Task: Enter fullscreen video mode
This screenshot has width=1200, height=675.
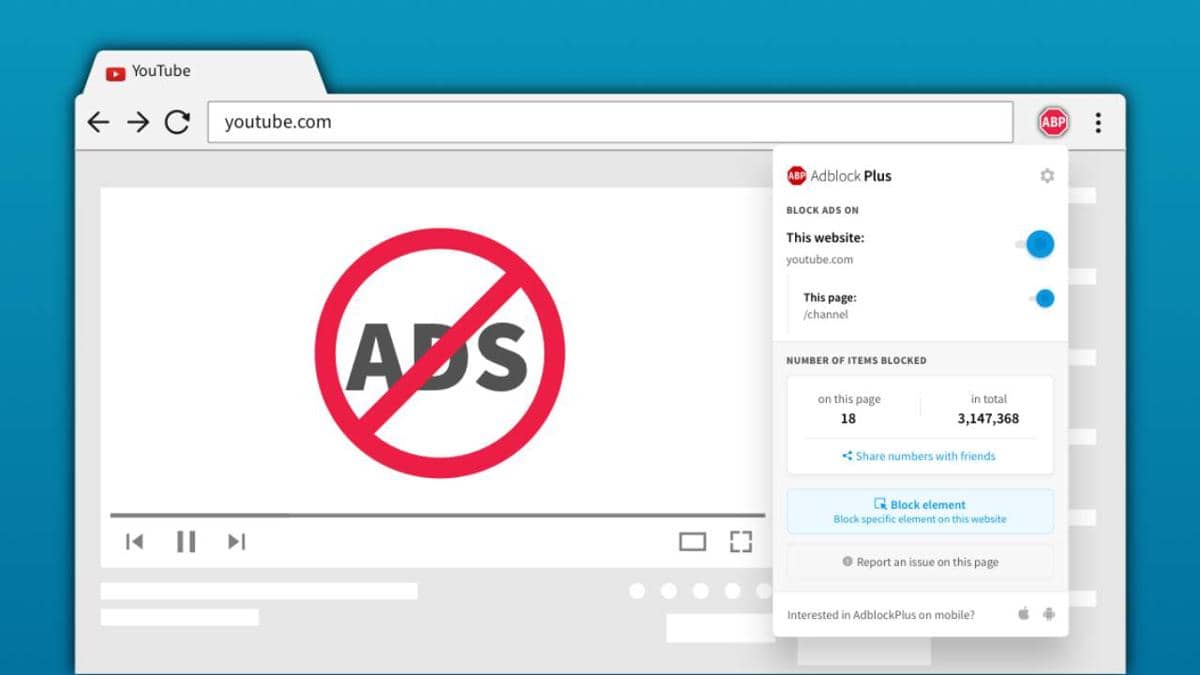Action: click(x=740, y=542)
